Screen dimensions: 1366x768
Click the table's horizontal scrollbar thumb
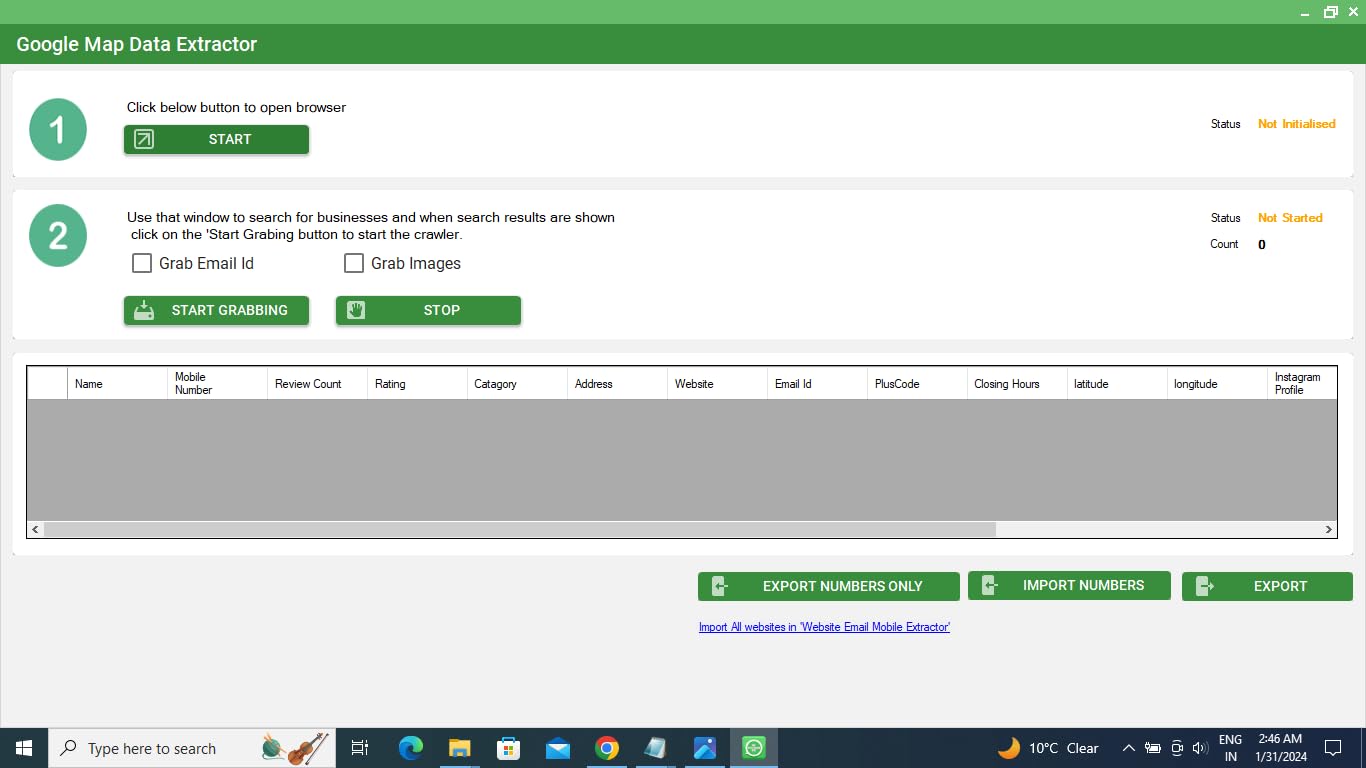pyautogui.click(x=520, y=530)
